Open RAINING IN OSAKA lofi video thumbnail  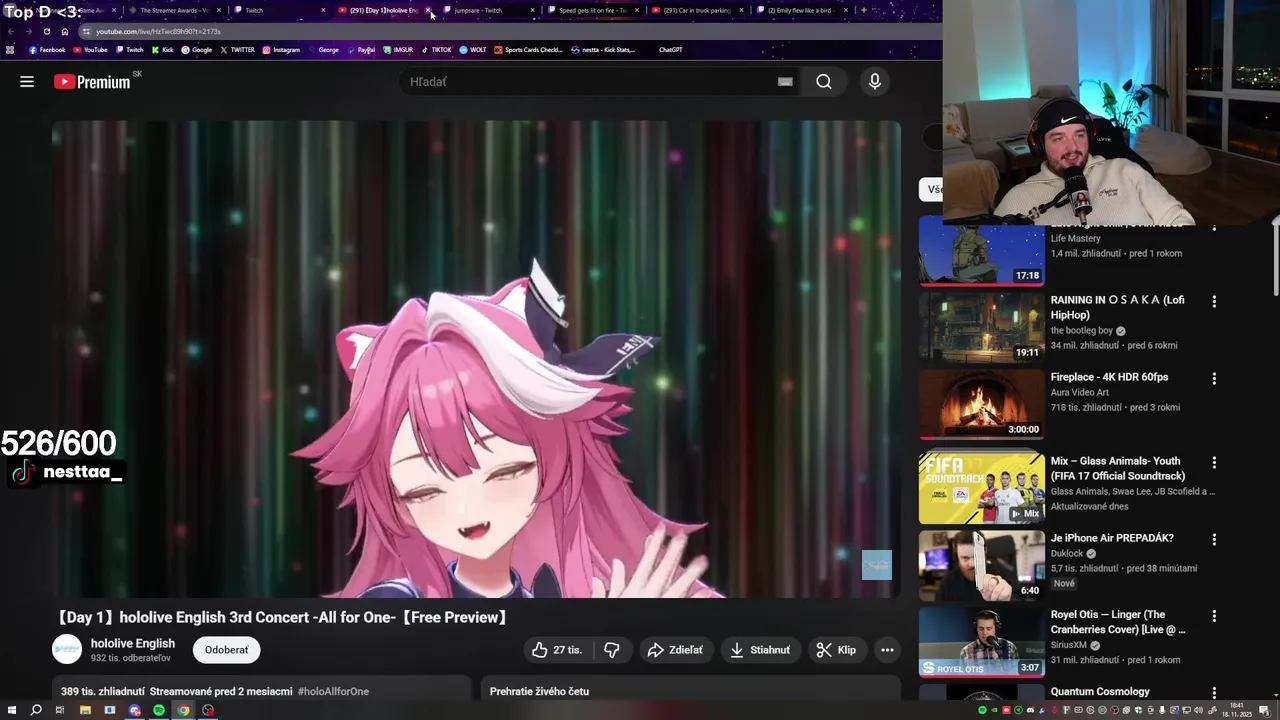[982, 328]
